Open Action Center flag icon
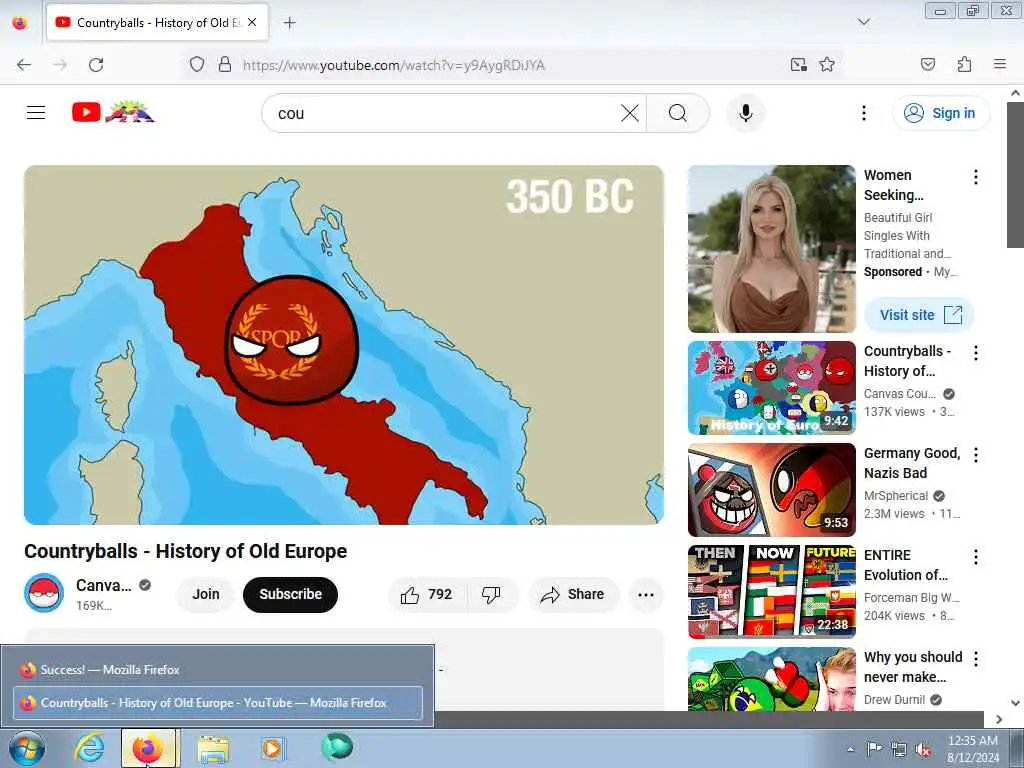 874,749
